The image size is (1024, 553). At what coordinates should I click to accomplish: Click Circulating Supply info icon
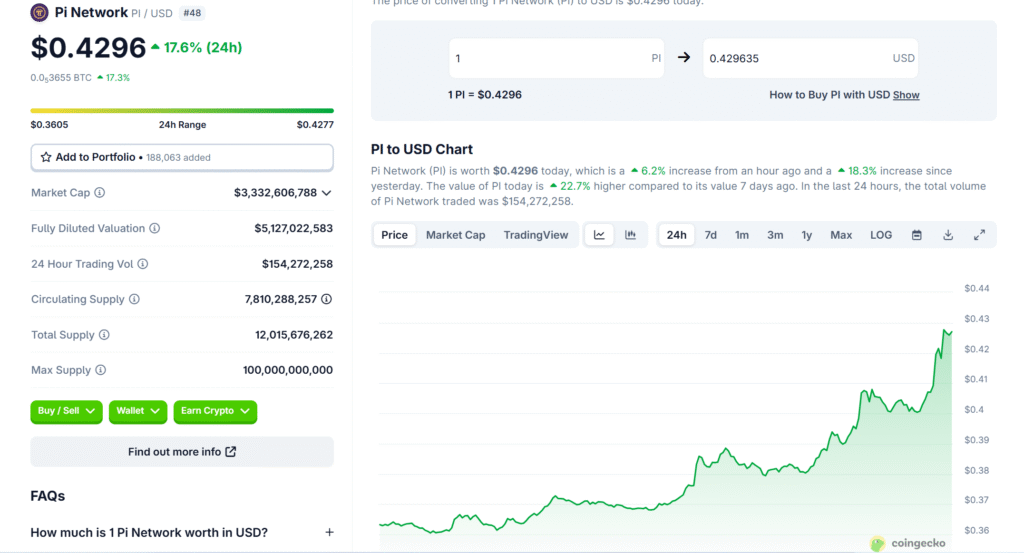(x=134, y=299)
